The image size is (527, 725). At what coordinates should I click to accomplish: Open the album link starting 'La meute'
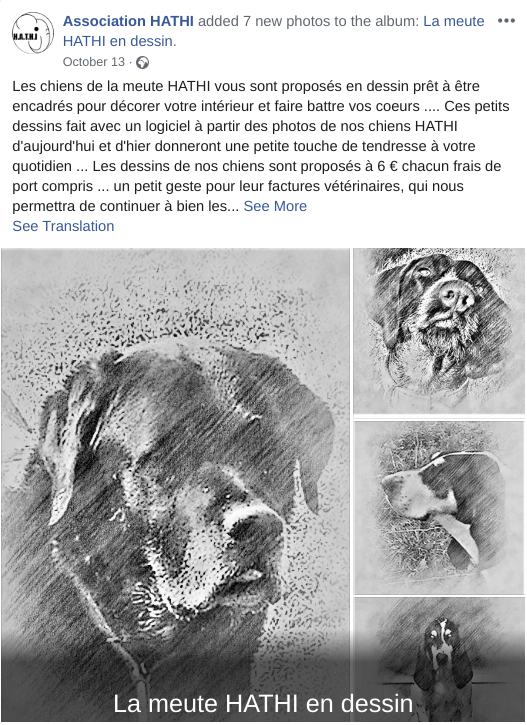(453, 21)
